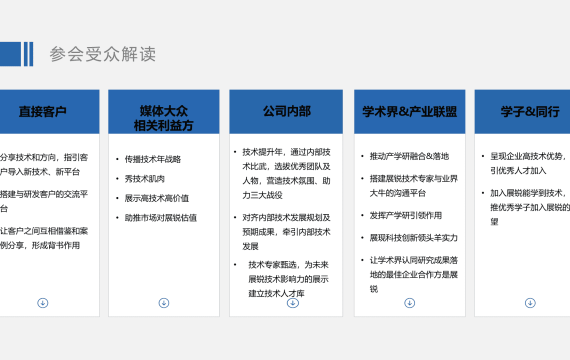Select the 学子&同行 card header
Screen dimensions: 570x360
pyautogui.click(x=522, y=112)
